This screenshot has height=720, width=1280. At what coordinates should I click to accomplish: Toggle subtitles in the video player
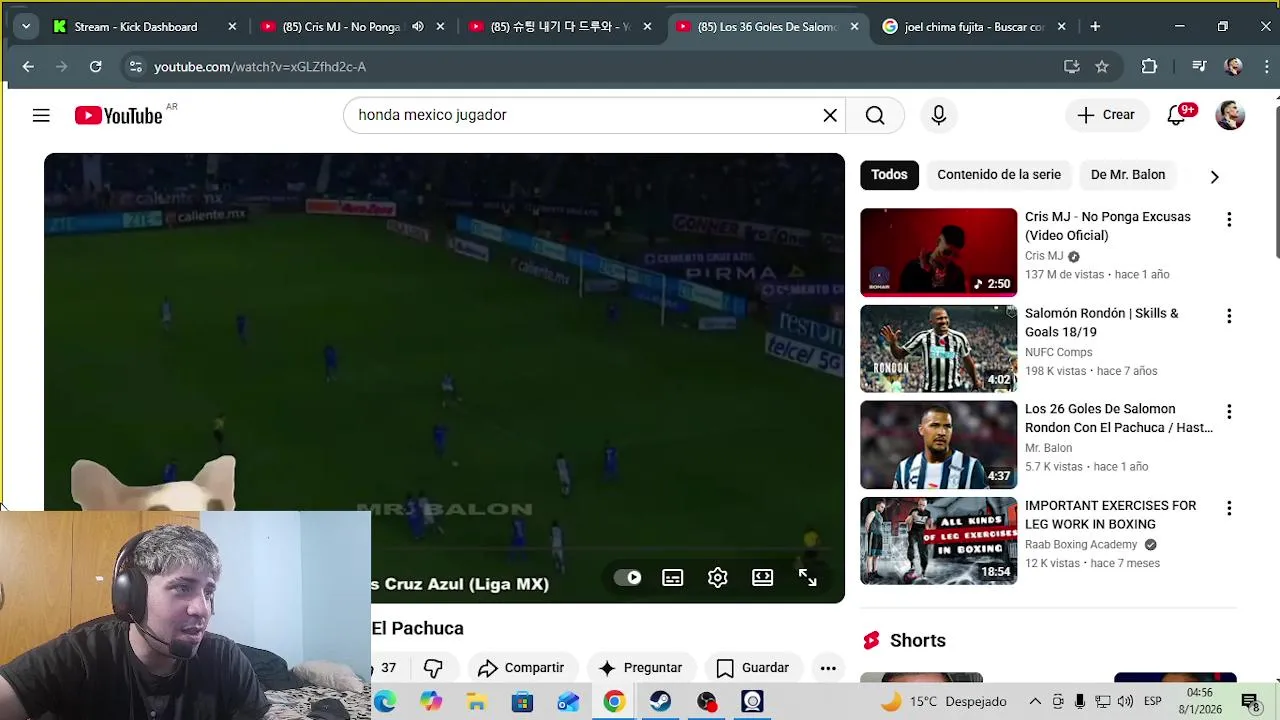[x=673, y=577]
